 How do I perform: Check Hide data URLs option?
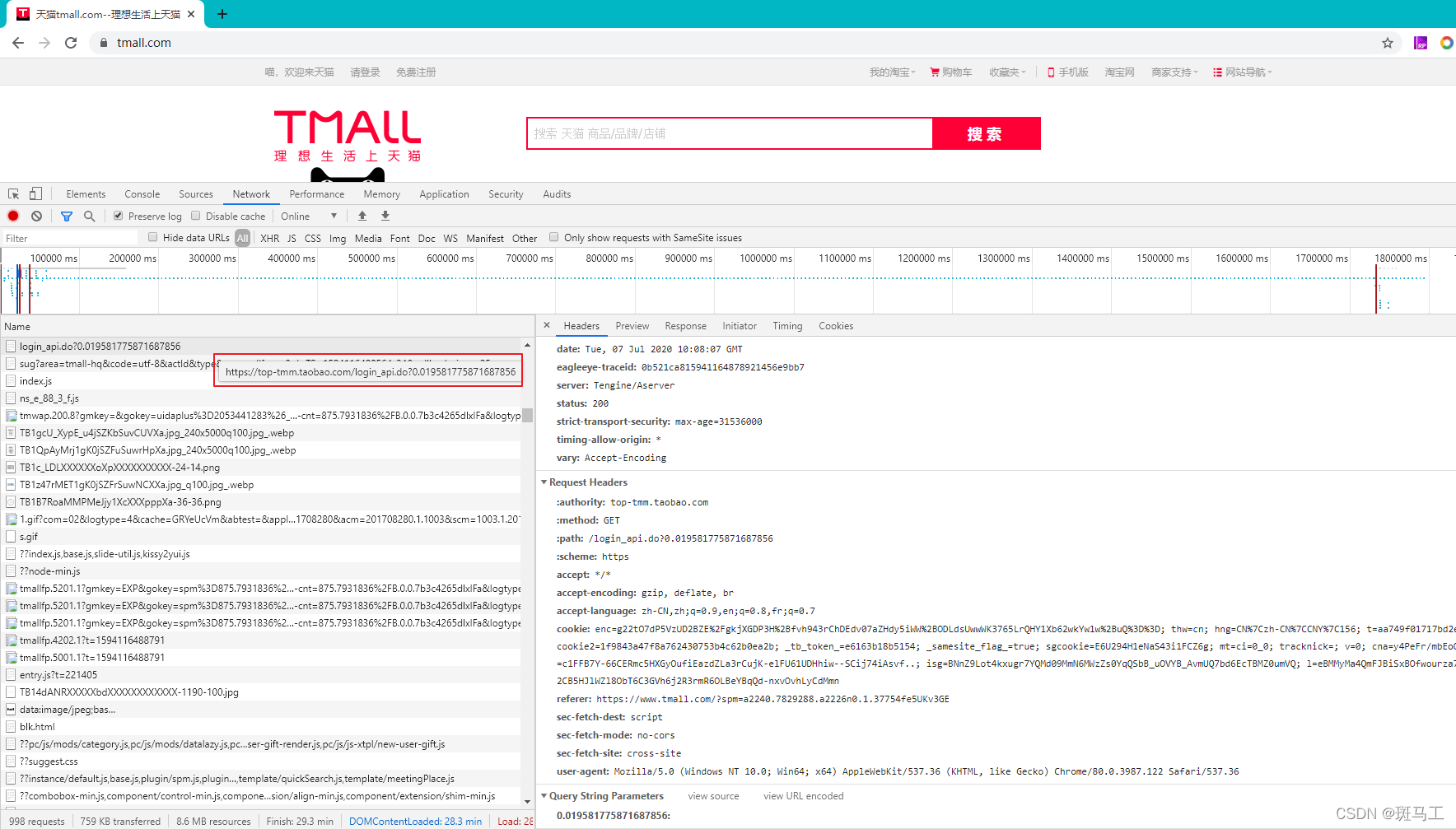(x=152, y=237)
